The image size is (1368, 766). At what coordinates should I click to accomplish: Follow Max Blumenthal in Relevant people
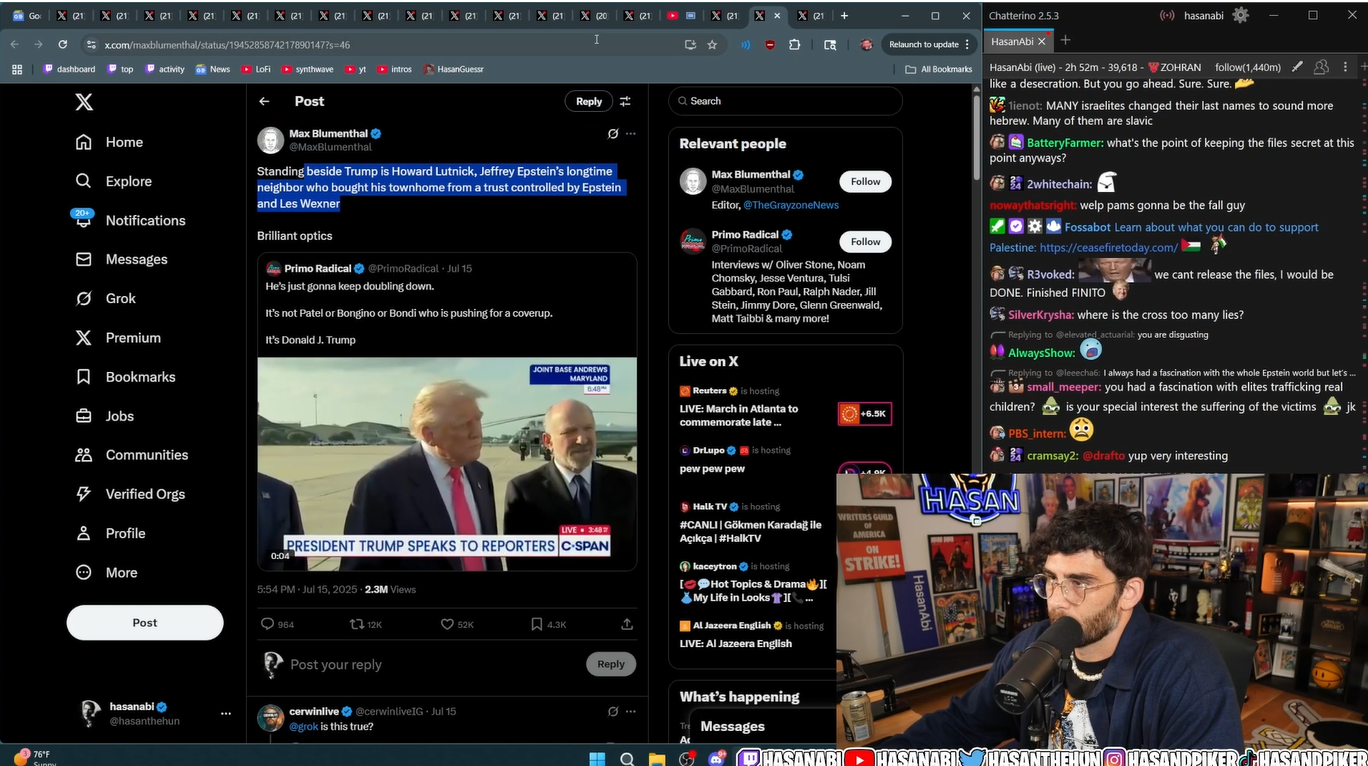click(x=865, y=181)
